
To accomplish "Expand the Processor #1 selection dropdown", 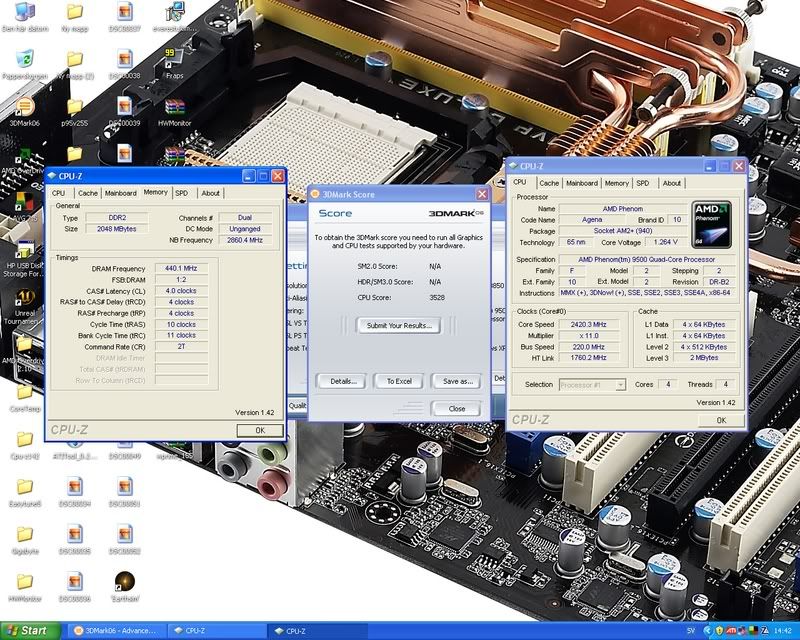I will coord(620,384).
